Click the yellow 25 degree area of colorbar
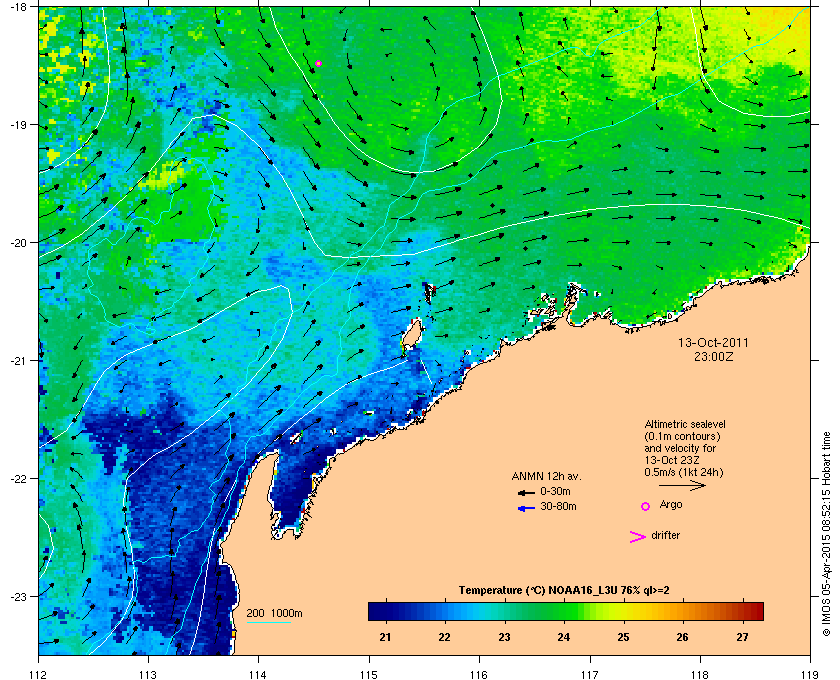Image resolution: width=840 pixels, height=680 pixels. coord(623,611)
